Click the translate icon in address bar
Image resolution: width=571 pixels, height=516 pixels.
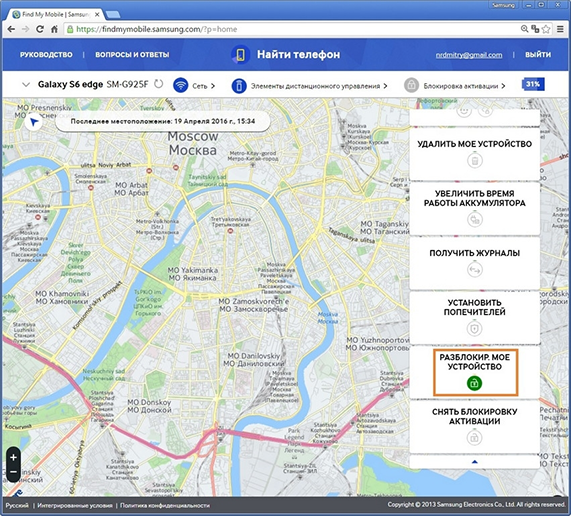click(x=535, y=29)
